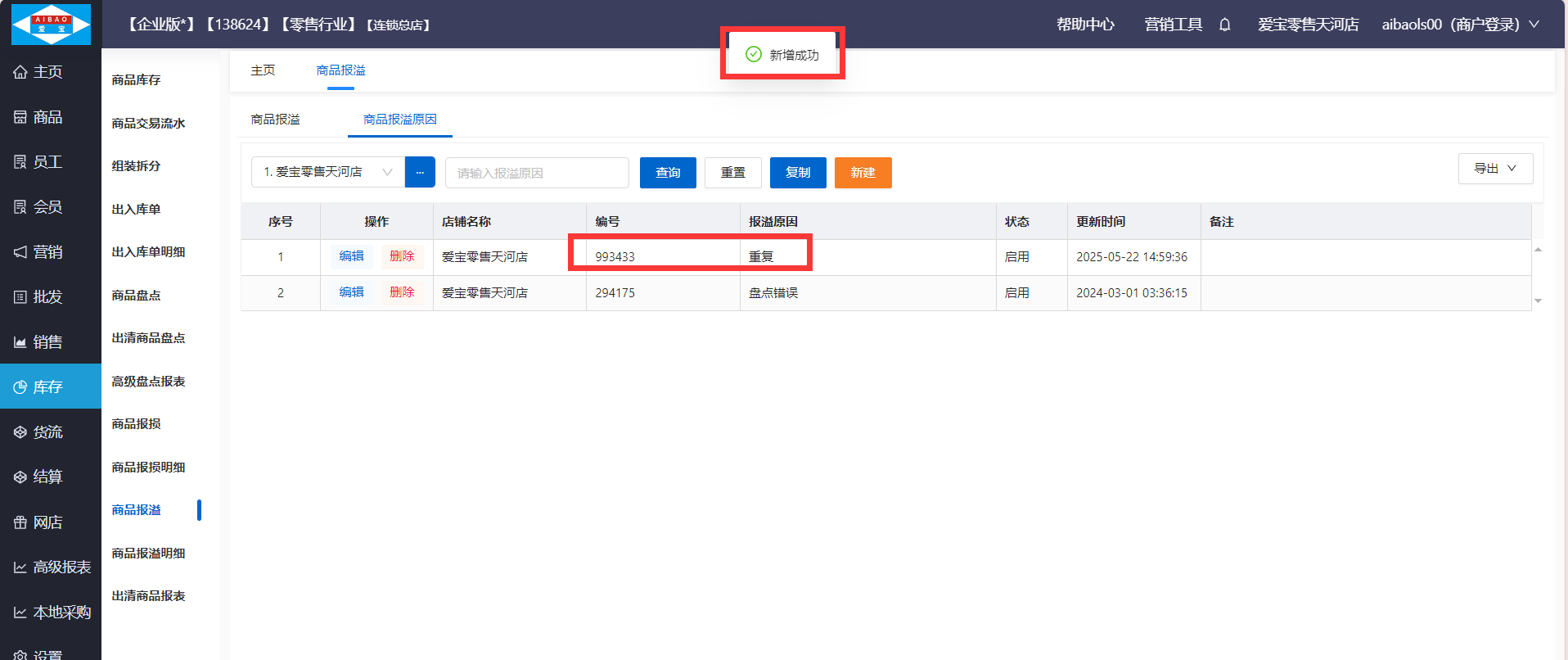Open the 批发 sidebar module
Screen dimensions: 1568x660
(51, 297)
